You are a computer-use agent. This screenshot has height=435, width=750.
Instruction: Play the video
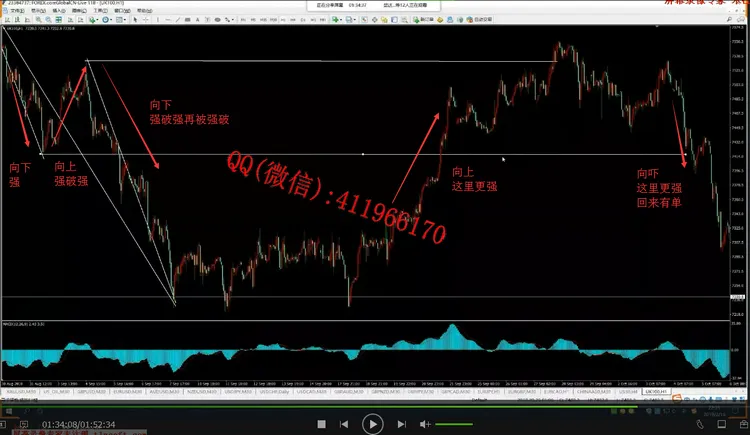pos(372,424)
